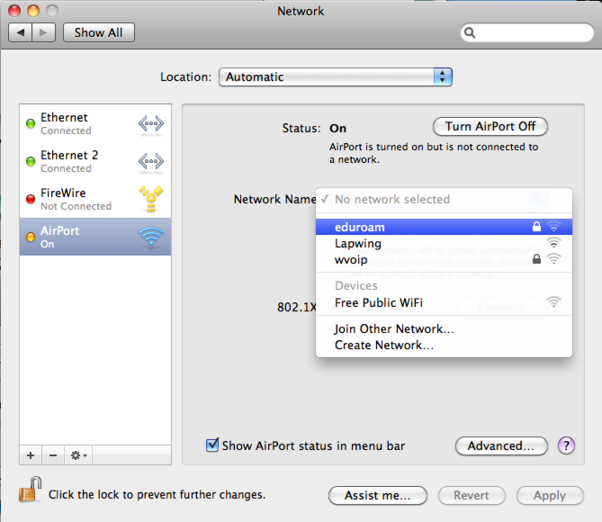Viewport: 602px width, 522px height.
Task: Click the Ethernet connection arrows icon
Action: pos(151,124)
